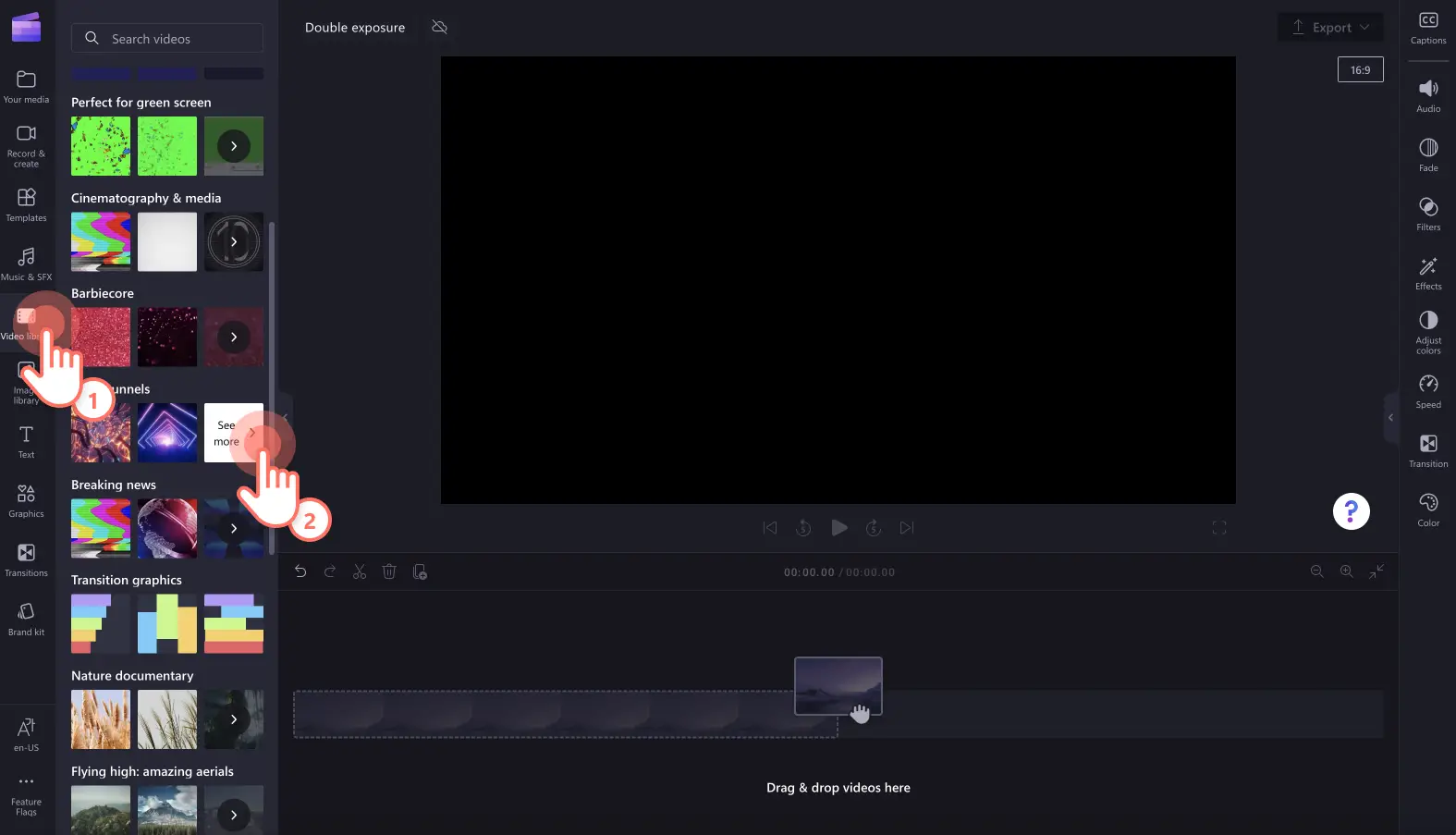The width and height of the screenshot is (1456, 835).
Task: Toggle the cloud sync off icon
Action: 440,28
